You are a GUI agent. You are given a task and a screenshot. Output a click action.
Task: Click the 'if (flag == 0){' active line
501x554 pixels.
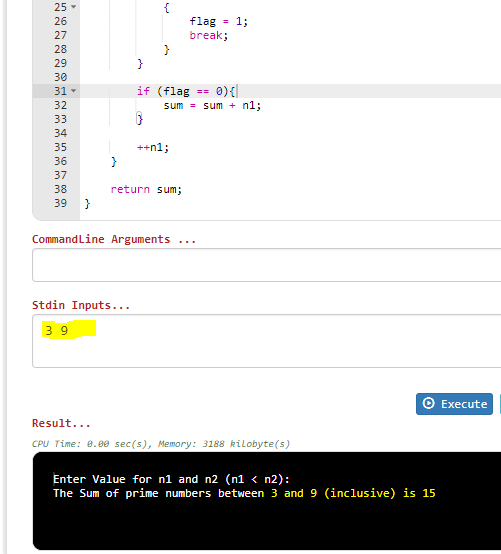[x=185, y=91]
